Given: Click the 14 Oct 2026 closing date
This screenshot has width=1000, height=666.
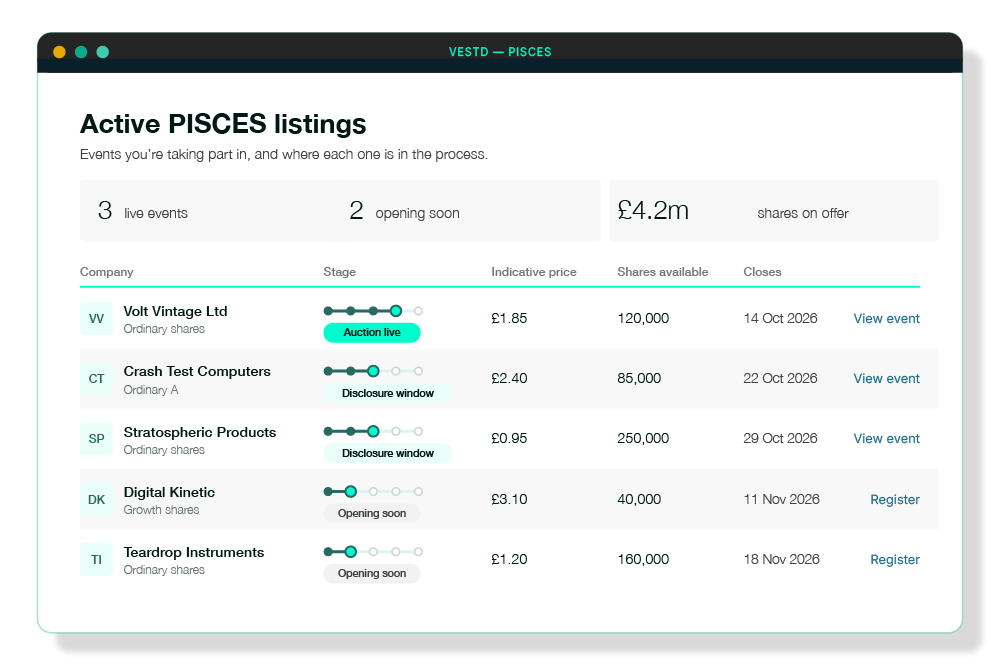Looking at the screenshot, I should coord(780,318).
